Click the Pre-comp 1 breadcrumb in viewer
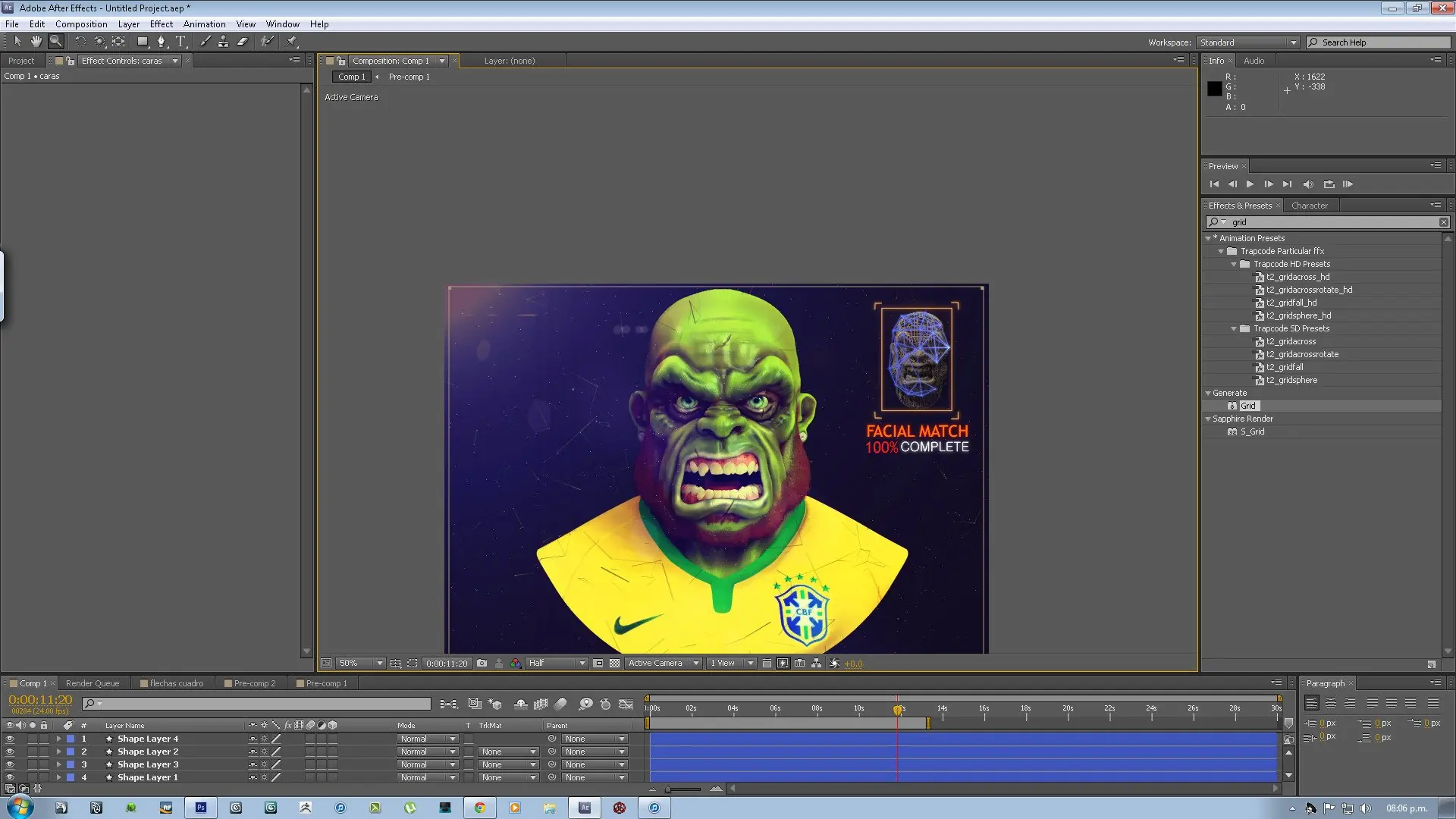The image size is (1456, 819). (409, 77)
